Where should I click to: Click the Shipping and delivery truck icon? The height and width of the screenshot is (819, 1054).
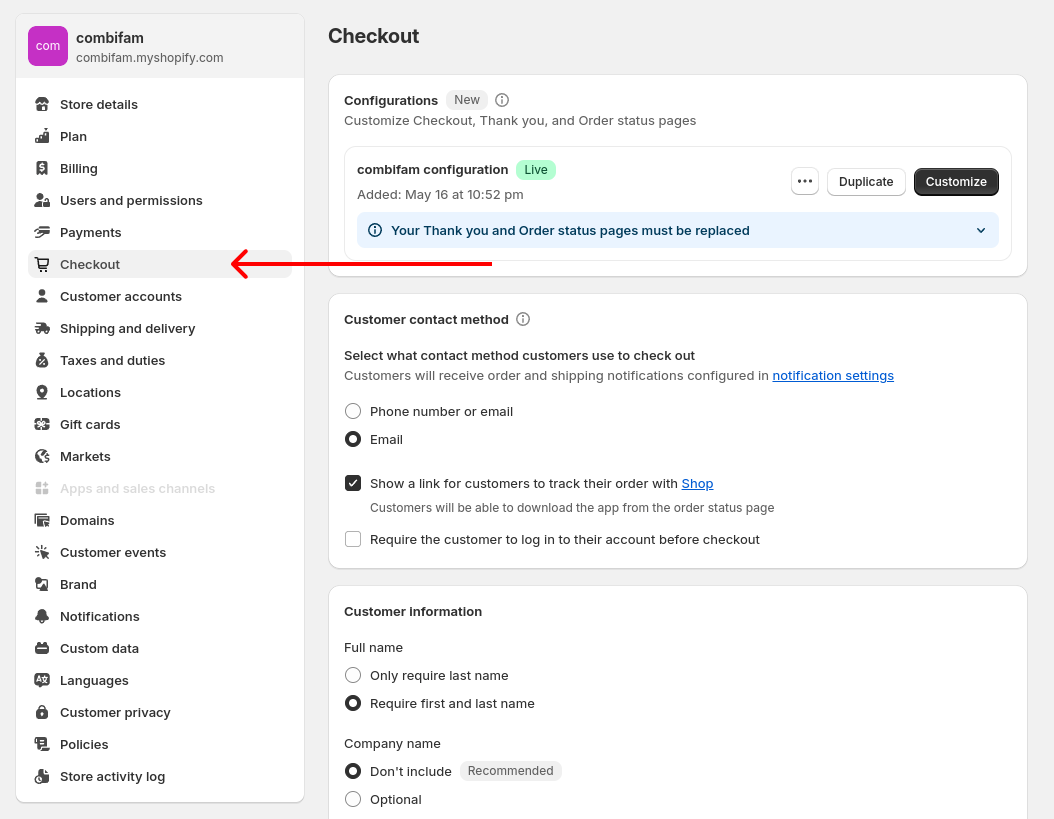[x=42, y=329]
